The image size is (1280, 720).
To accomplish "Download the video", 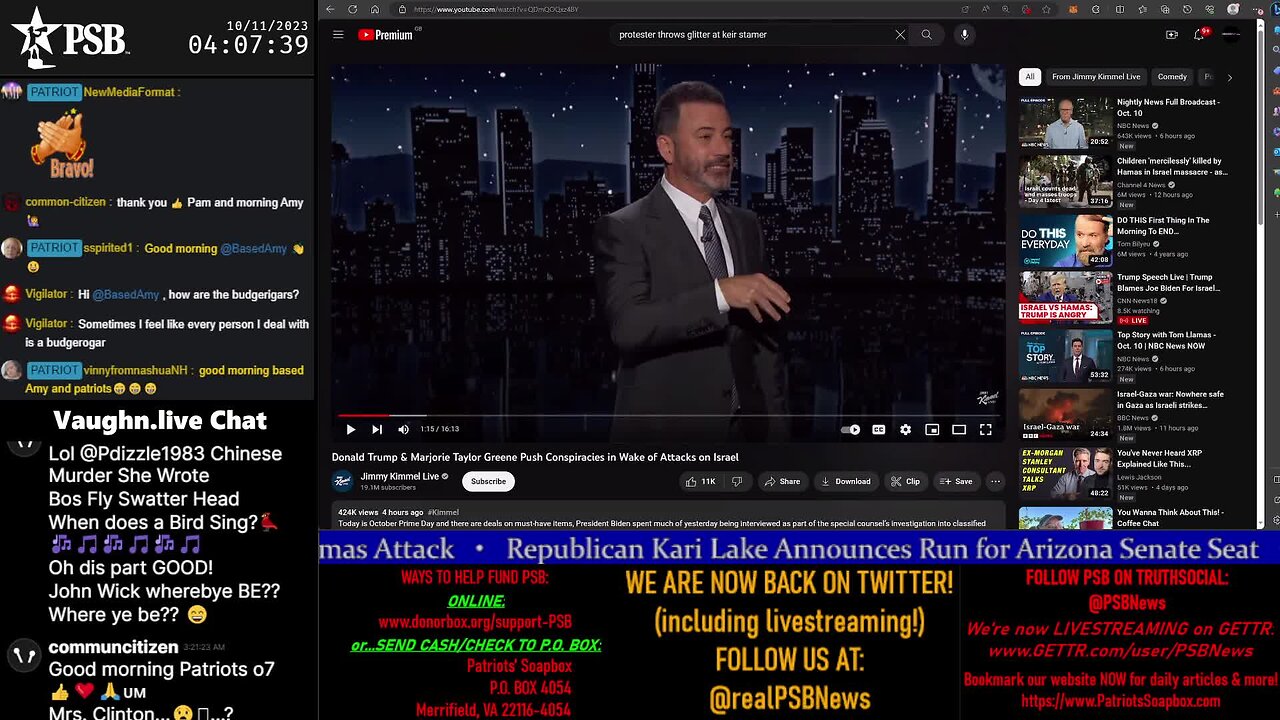I will pyautogui.click(x=845, y=481).
